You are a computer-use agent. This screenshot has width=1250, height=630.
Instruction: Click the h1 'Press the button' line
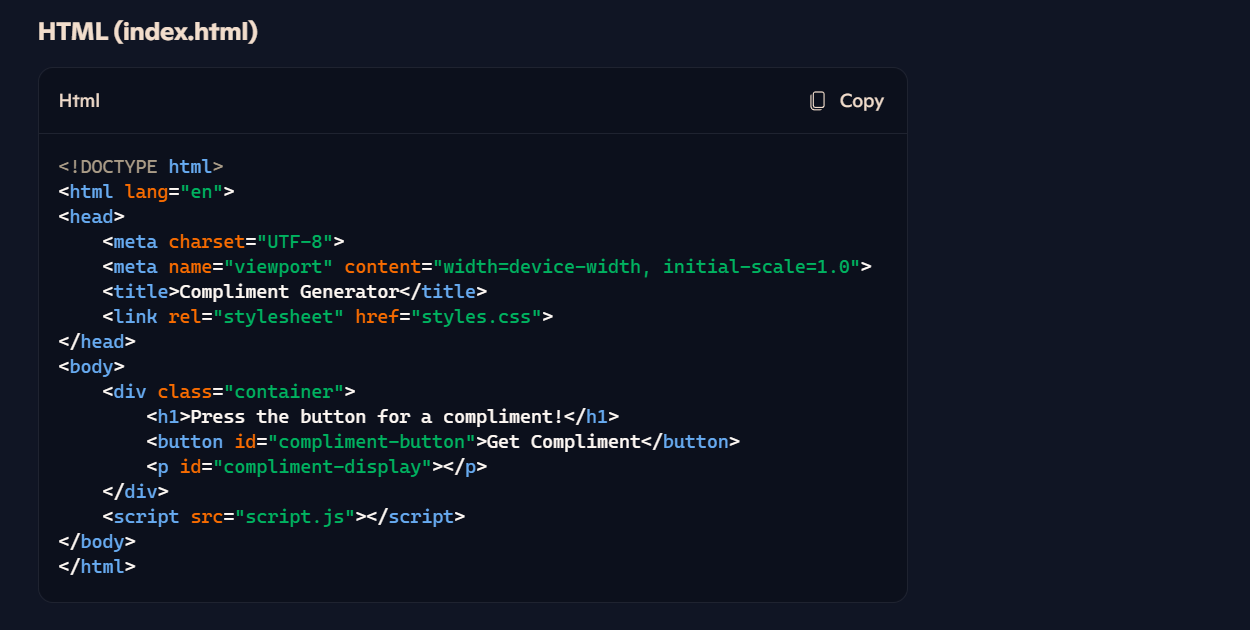coord(383,416)
